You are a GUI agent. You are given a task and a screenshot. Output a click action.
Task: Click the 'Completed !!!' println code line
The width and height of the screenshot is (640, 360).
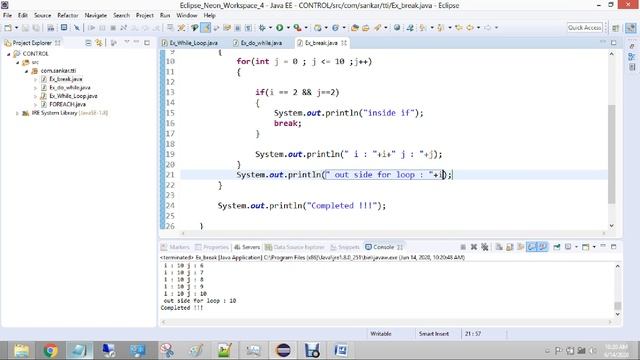tap(302, 206)
